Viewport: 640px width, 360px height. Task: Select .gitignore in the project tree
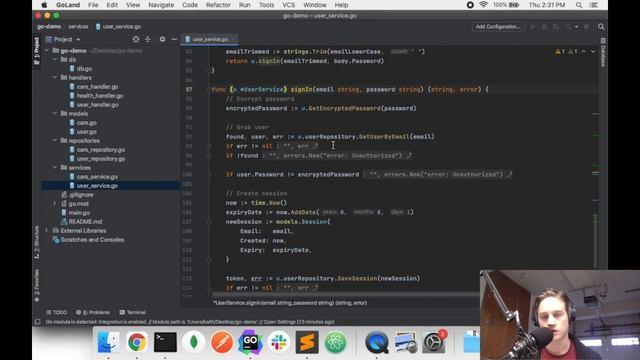(x=81, y=195)
